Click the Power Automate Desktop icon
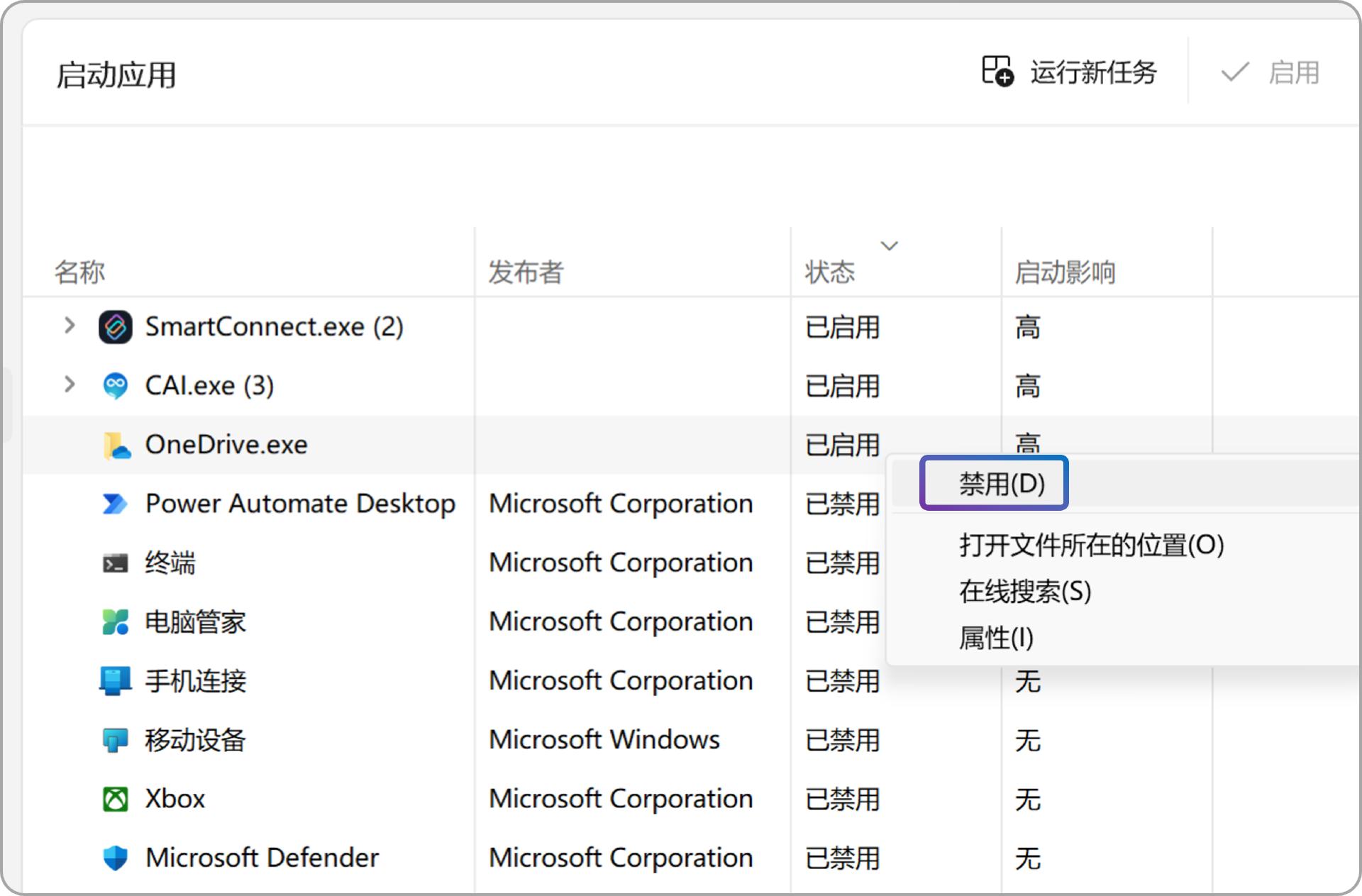Image resolution: width=1362 pixels, height=896 pixels. (116, 504)
